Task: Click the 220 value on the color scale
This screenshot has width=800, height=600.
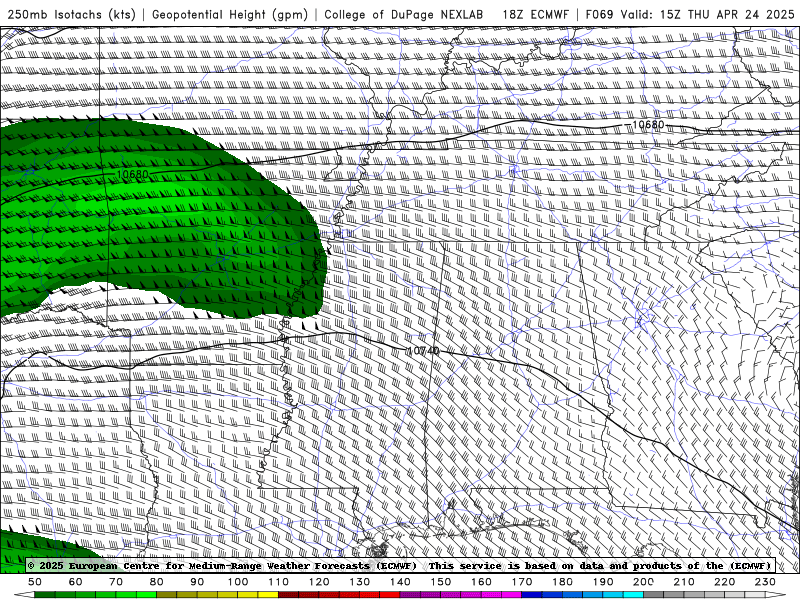Action: pos(724,582)
